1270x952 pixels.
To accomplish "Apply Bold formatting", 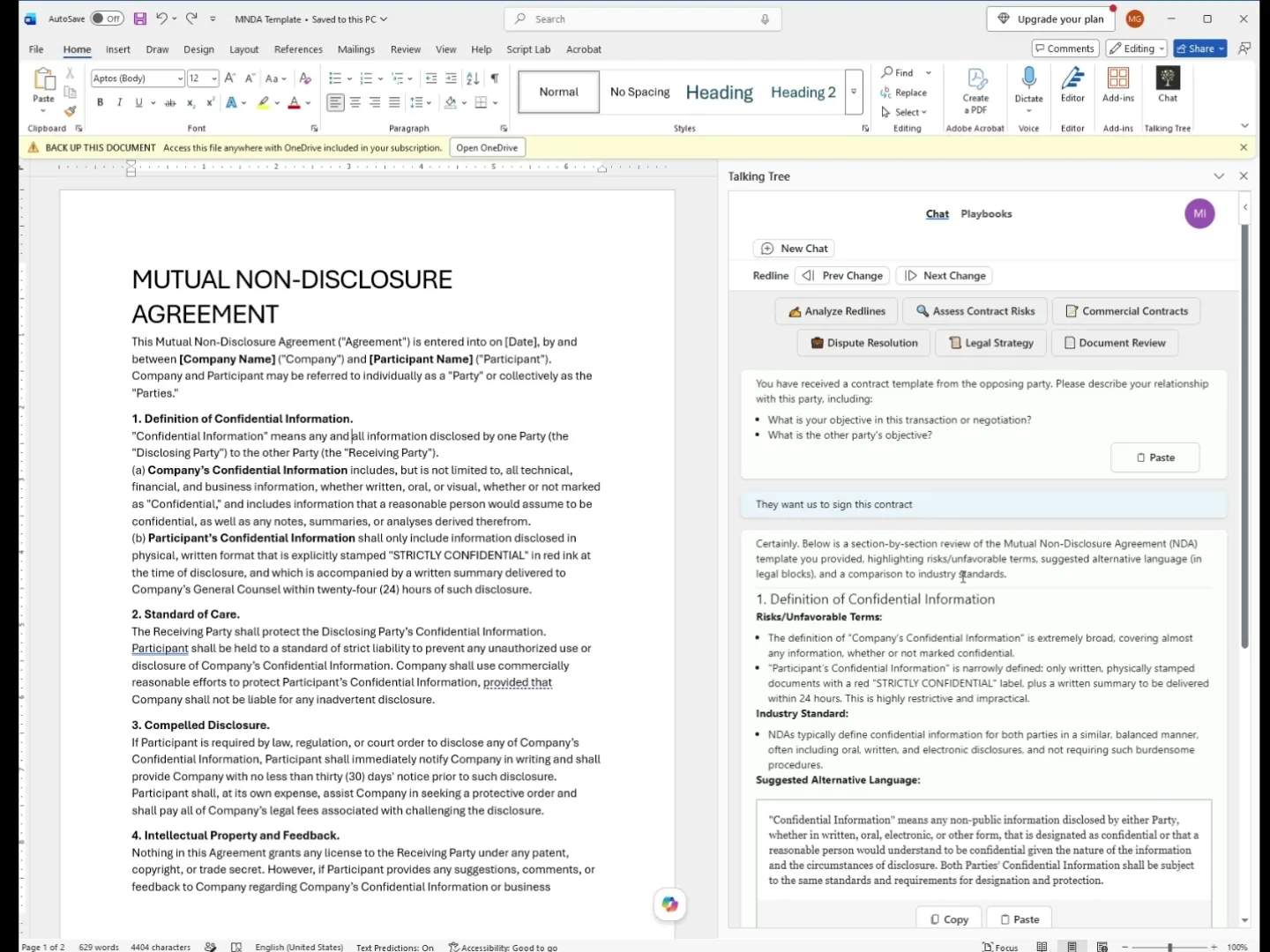I will coord(101,103).
